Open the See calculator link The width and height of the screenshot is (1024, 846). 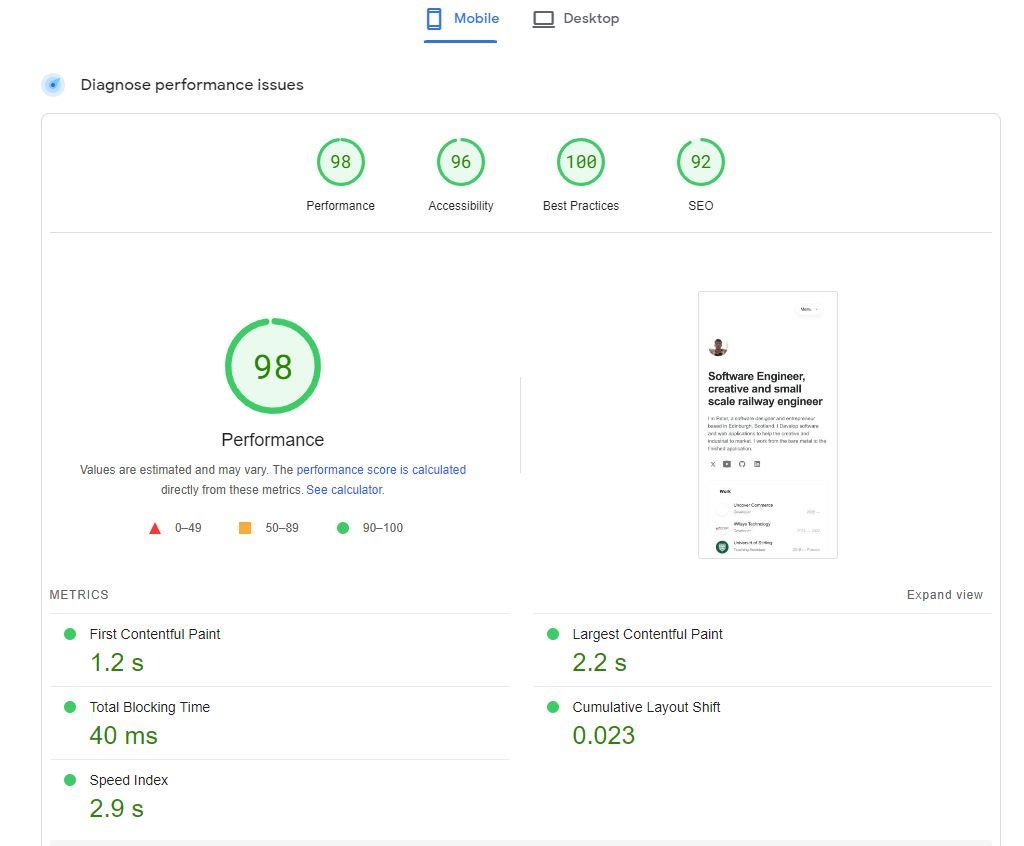tap(345, 489)
